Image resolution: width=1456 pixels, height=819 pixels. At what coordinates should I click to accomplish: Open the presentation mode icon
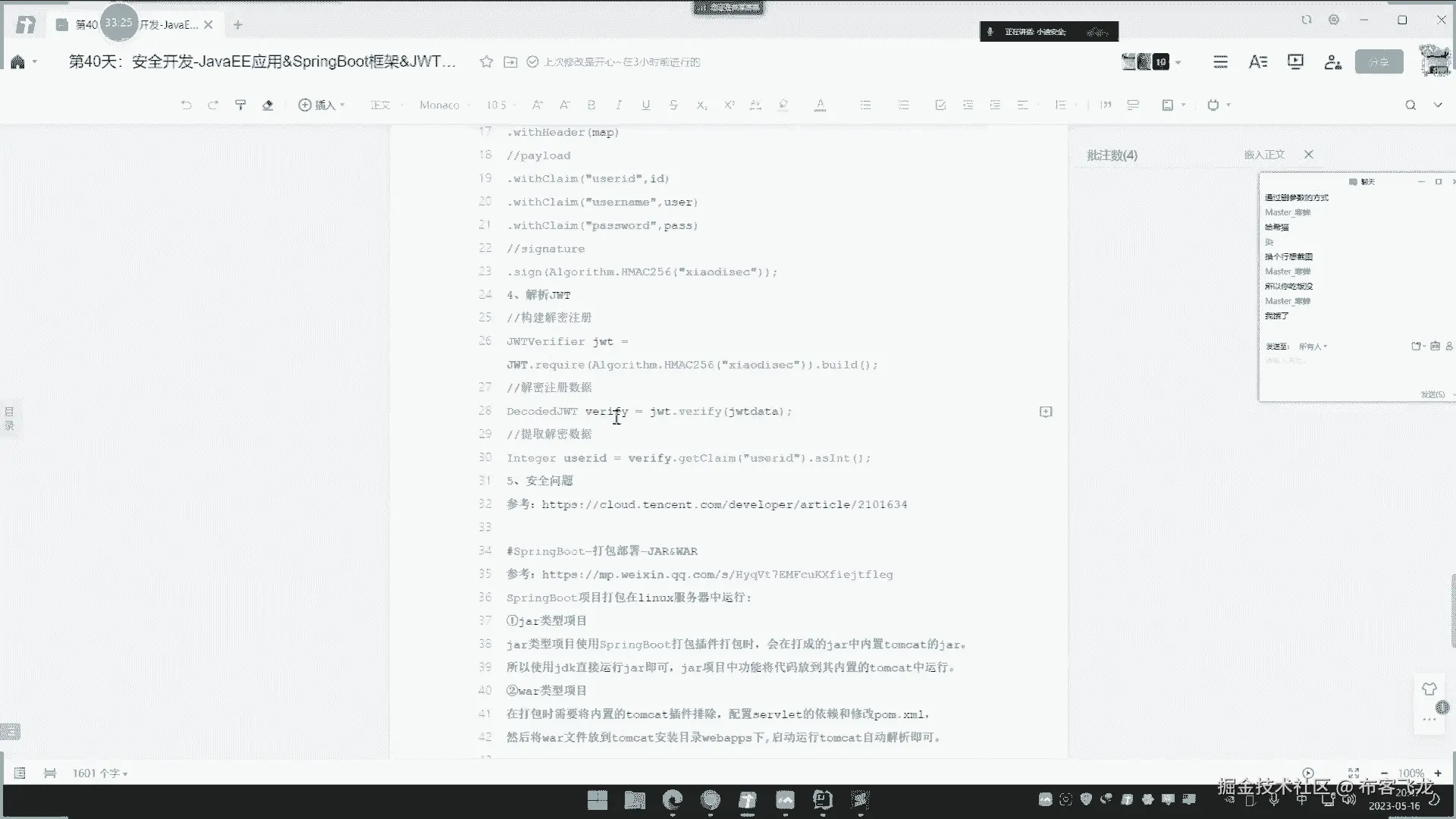point(1295,62)
